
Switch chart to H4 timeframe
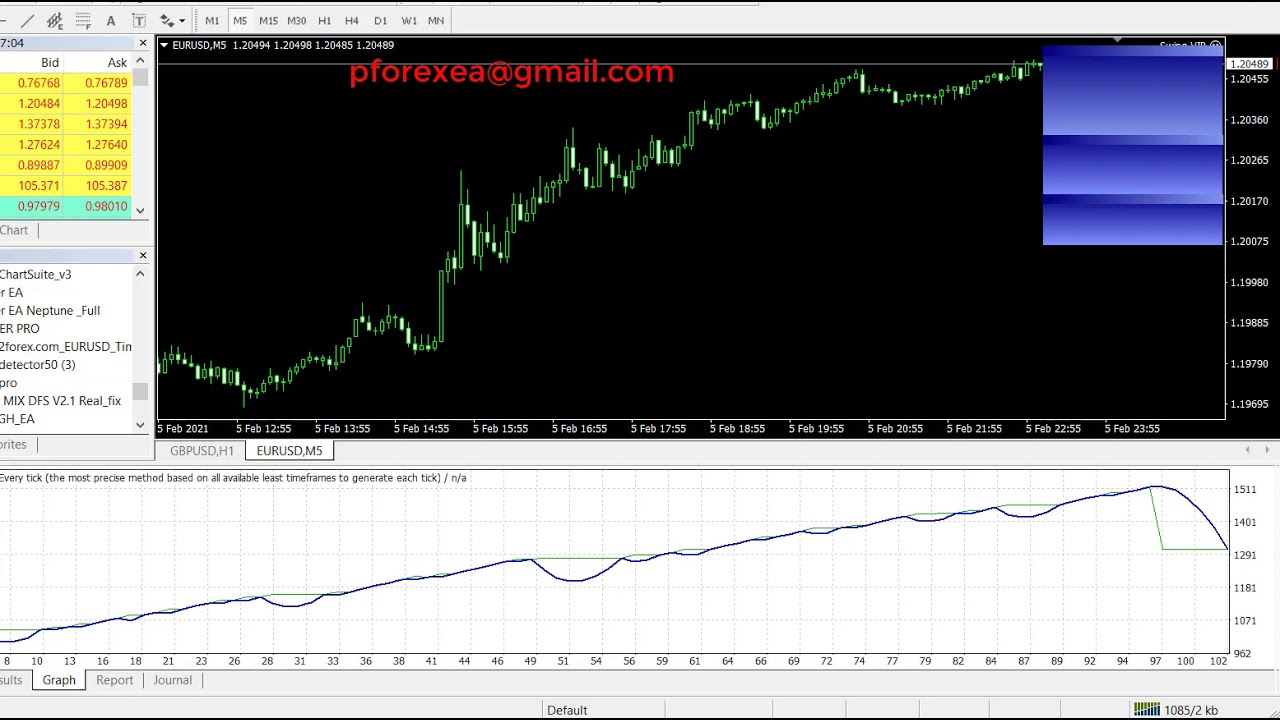(x=352, y=20)
